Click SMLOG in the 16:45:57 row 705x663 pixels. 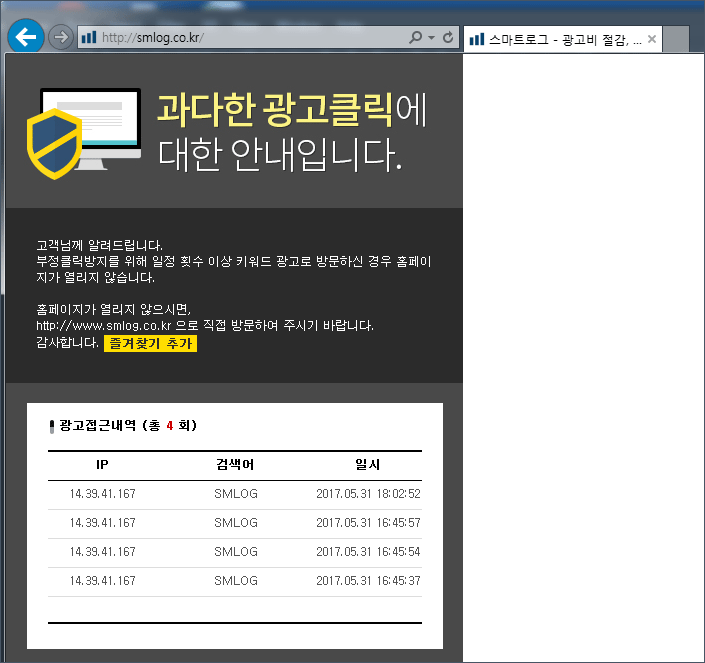(x=236, y=523)
